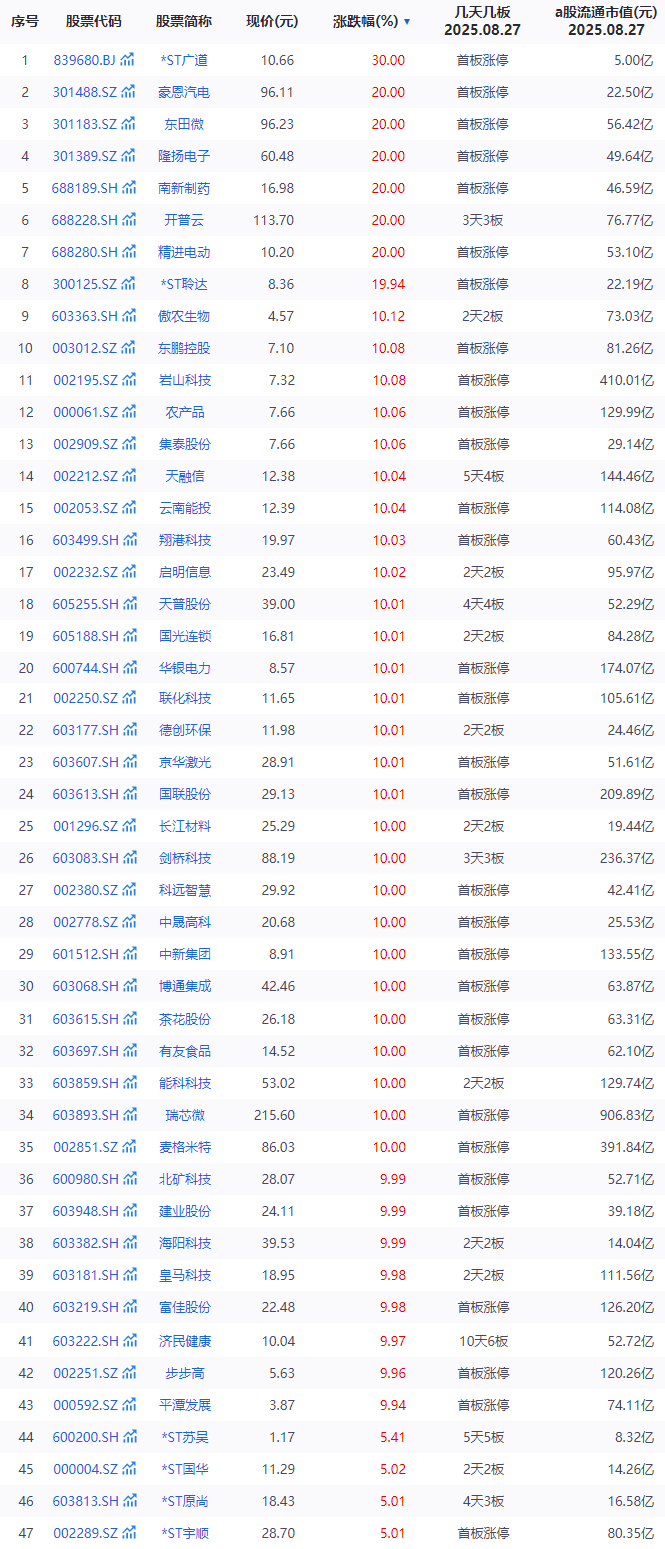Open the *ST广道 stock link
The width and height of the screenshot is (665, 1549).
(x=184, y=60)
